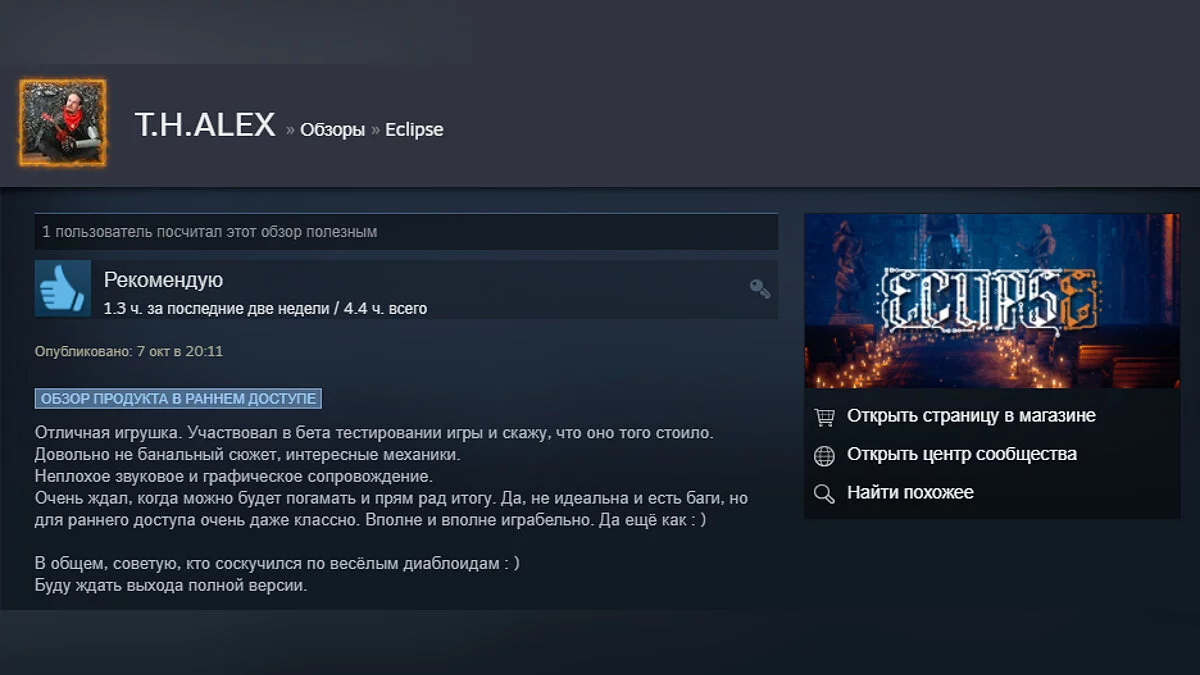Click the ОБЗОР ПРОДУКТА В РАННЕМ ДОСТУПЕ tag
This screenshot has height=675, width=1200.
[178, 399]
